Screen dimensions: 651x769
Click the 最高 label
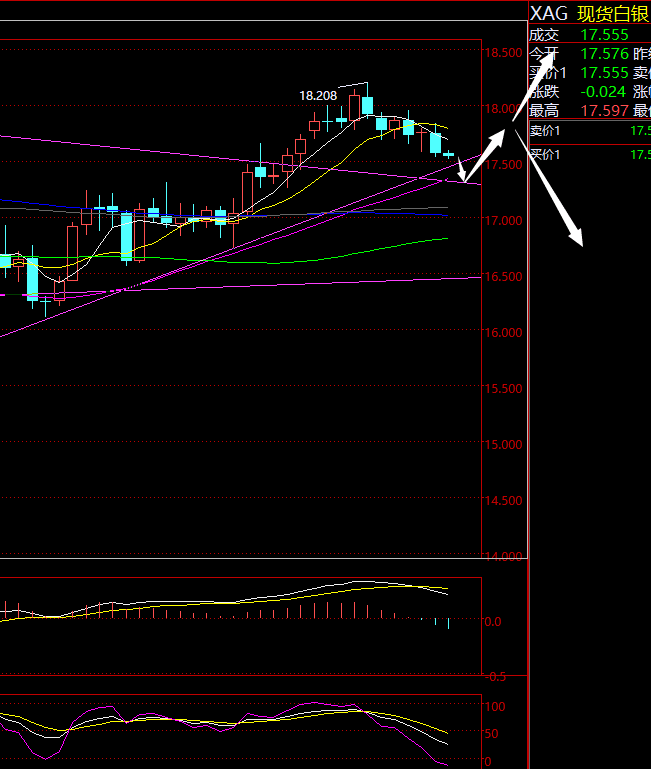(544, 111)
